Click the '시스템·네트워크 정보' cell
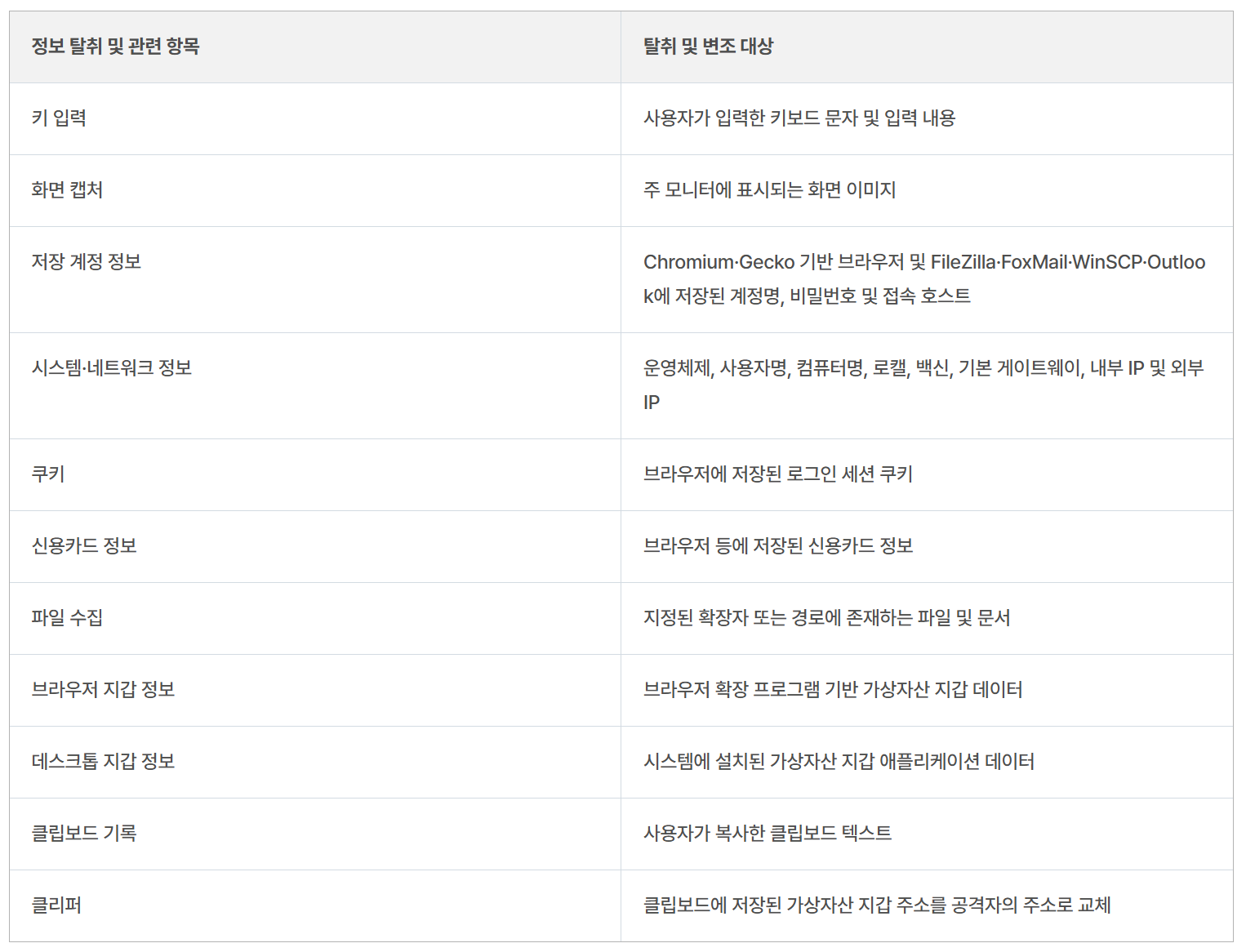The height and width of the screenshot is (952, 1246). pos(112,368)
